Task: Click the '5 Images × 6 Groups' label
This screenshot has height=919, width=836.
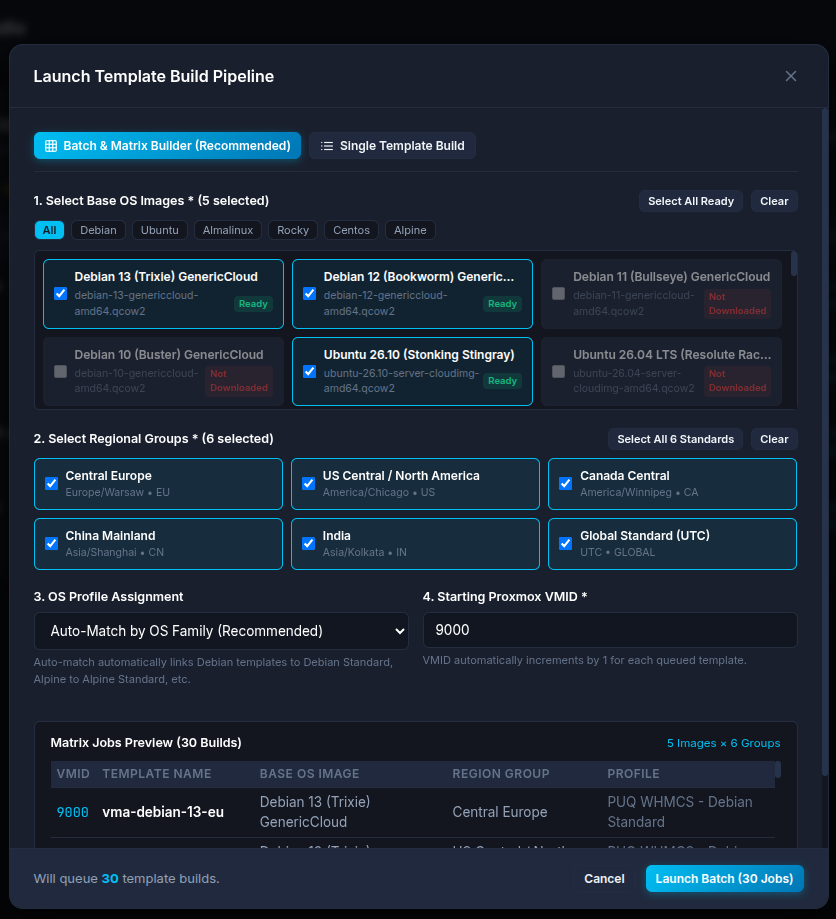Action: point(723,743)
